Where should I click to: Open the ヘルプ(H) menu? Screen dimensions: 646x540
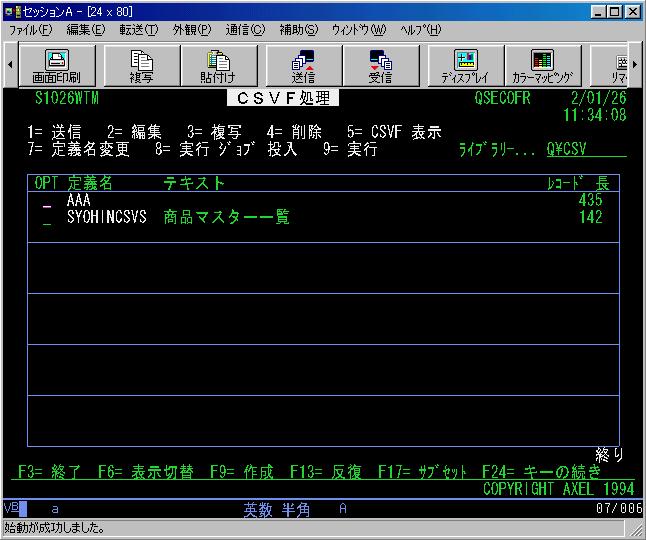pyautogui.click(x=420, y=30)
